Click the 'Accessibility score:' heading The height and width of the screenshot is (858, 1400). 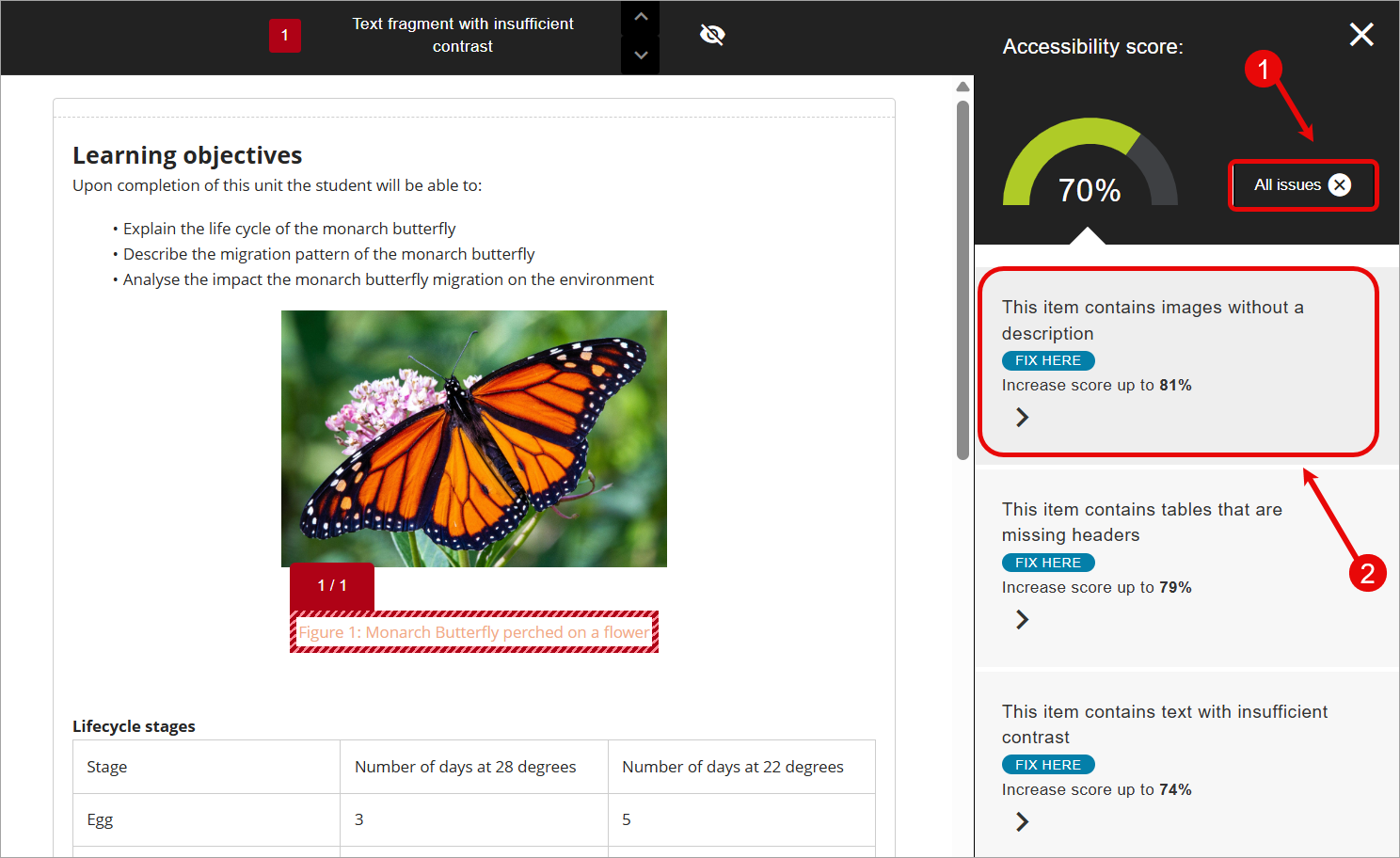coord(1093,47)
